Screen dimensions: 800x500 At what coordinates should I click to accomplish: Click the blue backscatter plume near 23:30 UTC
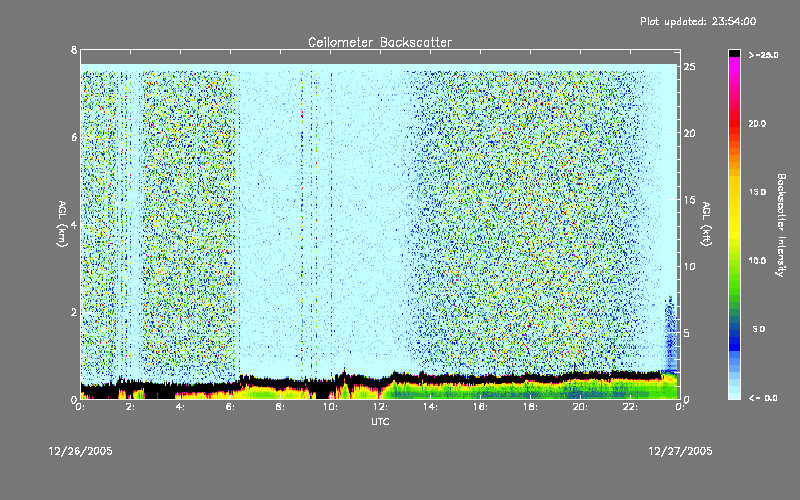(x=670, y=337)
